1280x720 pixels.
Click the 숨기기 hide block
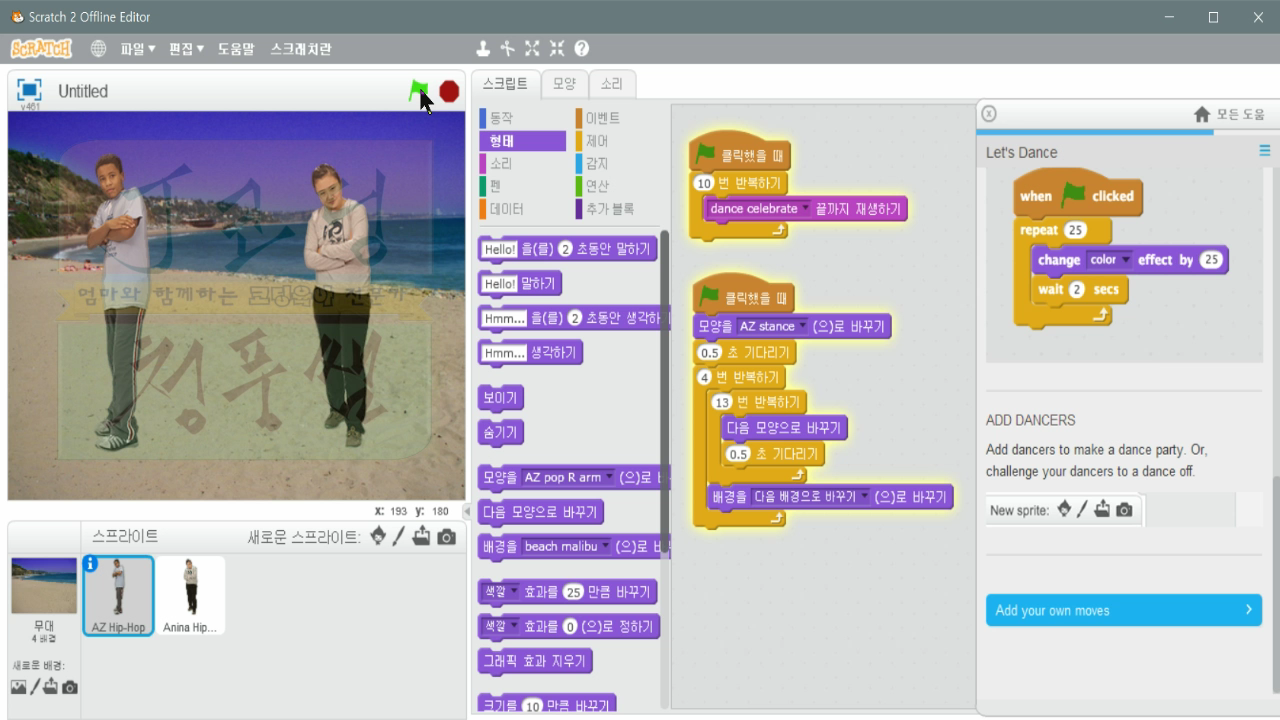(x=501, y=433)
